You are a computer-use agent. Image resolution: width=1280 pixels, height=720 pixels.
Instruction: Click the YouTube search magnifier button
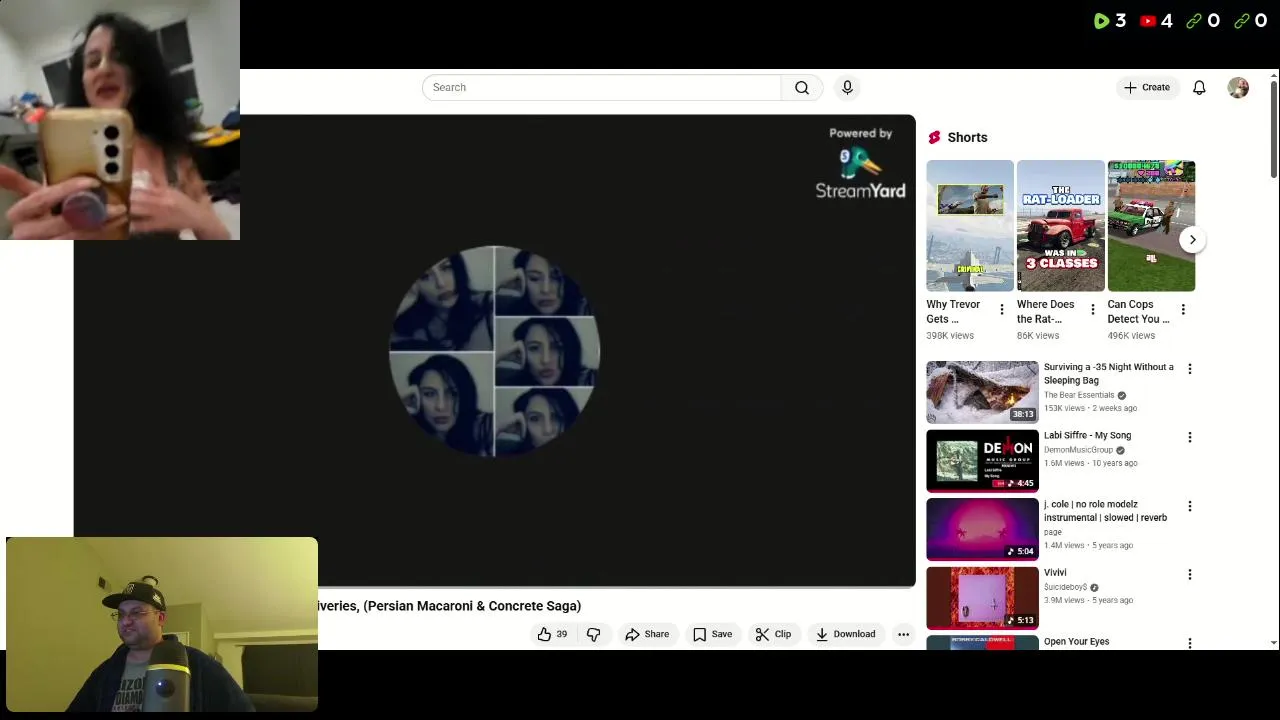coord(802,88)
